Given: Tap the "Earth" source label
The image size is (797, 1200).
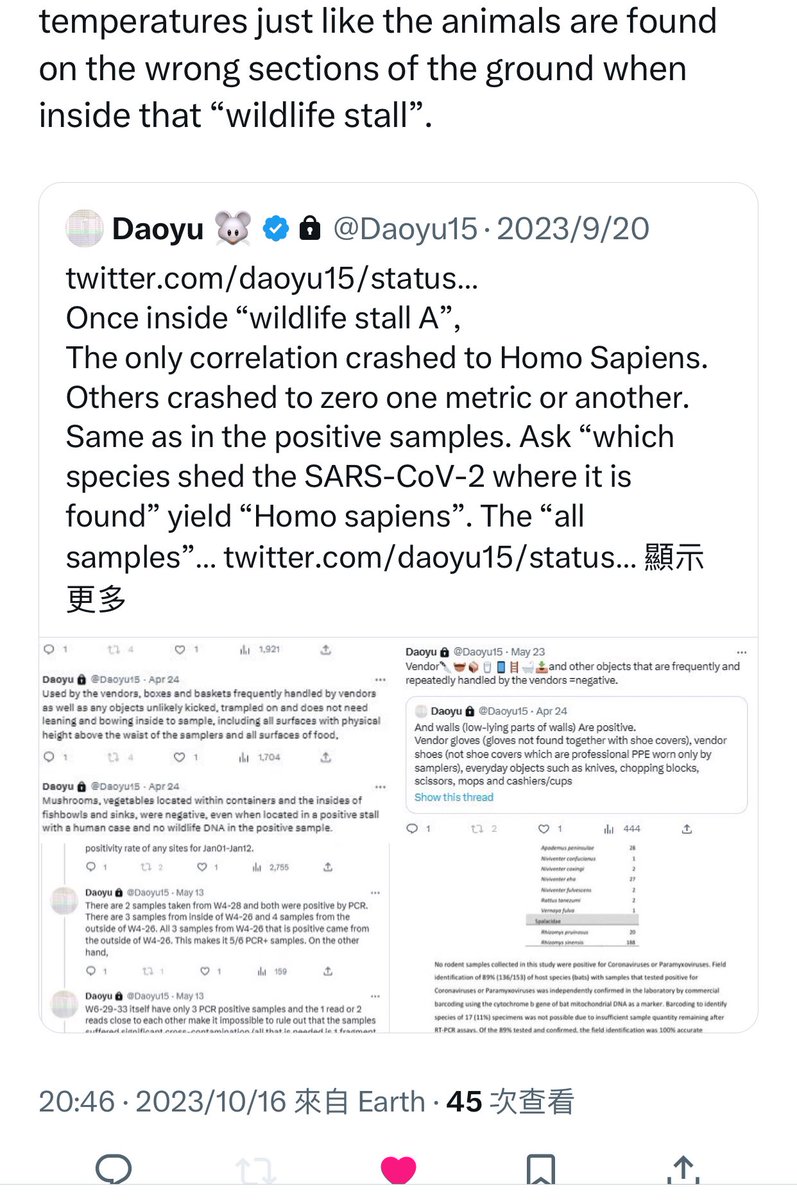Looking at the screenshot, I should click(391, 1101).
